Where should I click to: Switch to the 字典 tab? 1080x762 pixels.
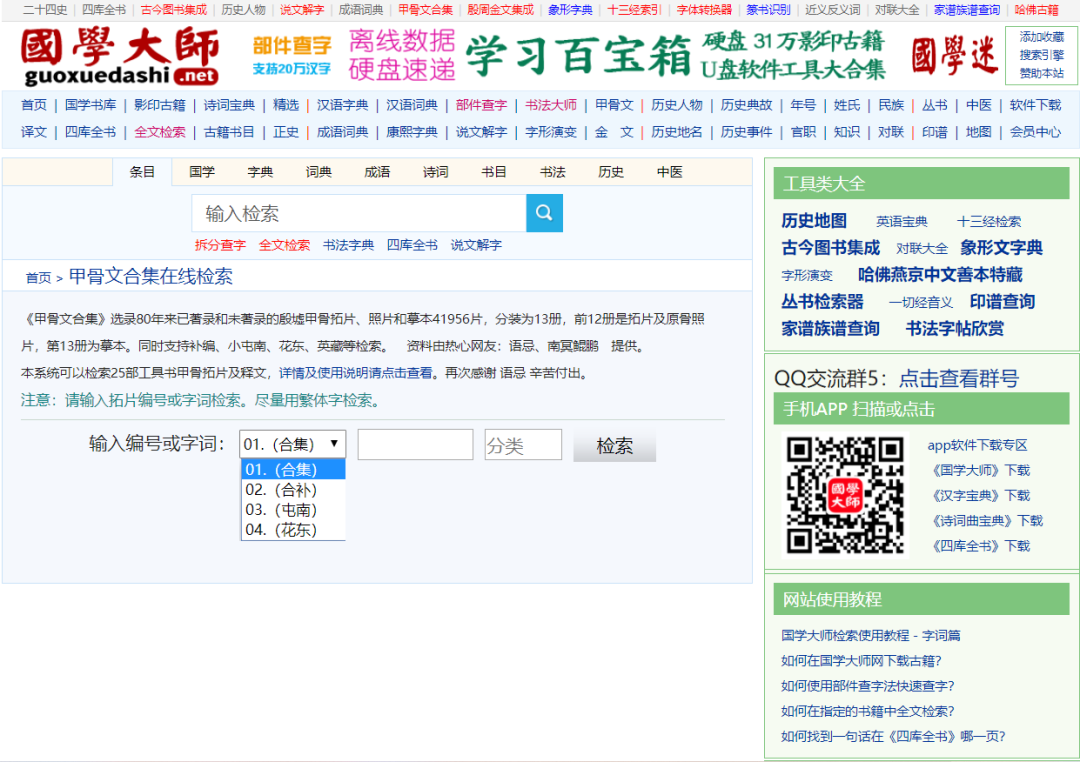click(x=260, y=171)
